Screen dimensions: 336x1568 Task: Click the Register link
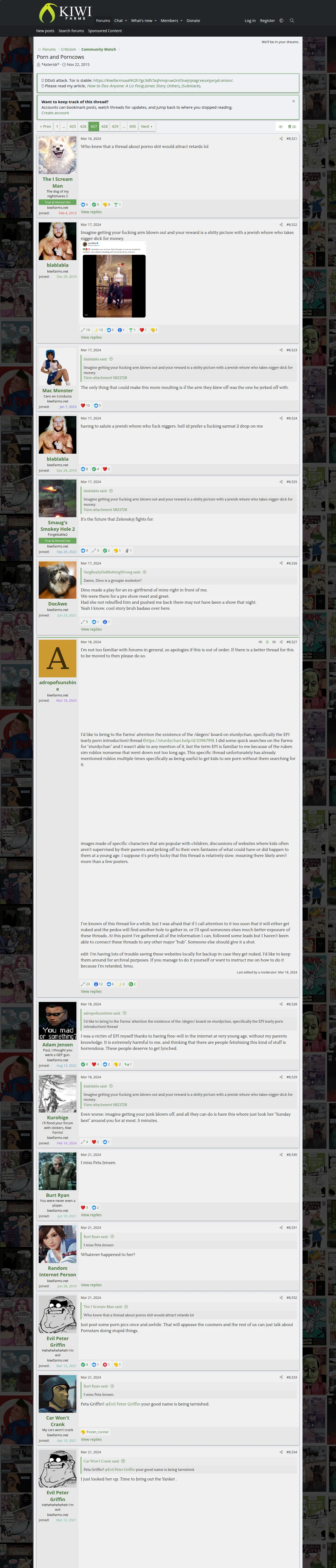(x=267, y=21)
